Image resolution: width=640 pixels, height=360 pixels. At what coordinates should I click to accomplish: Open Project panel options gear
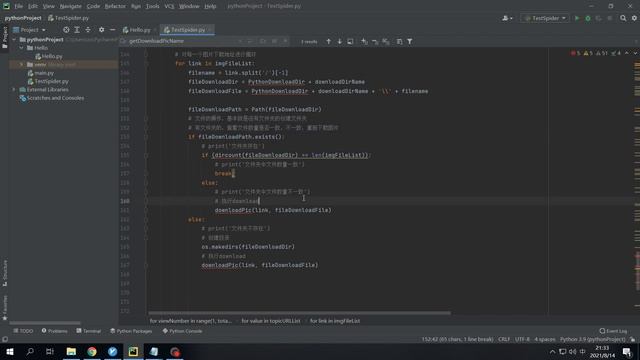101,30
